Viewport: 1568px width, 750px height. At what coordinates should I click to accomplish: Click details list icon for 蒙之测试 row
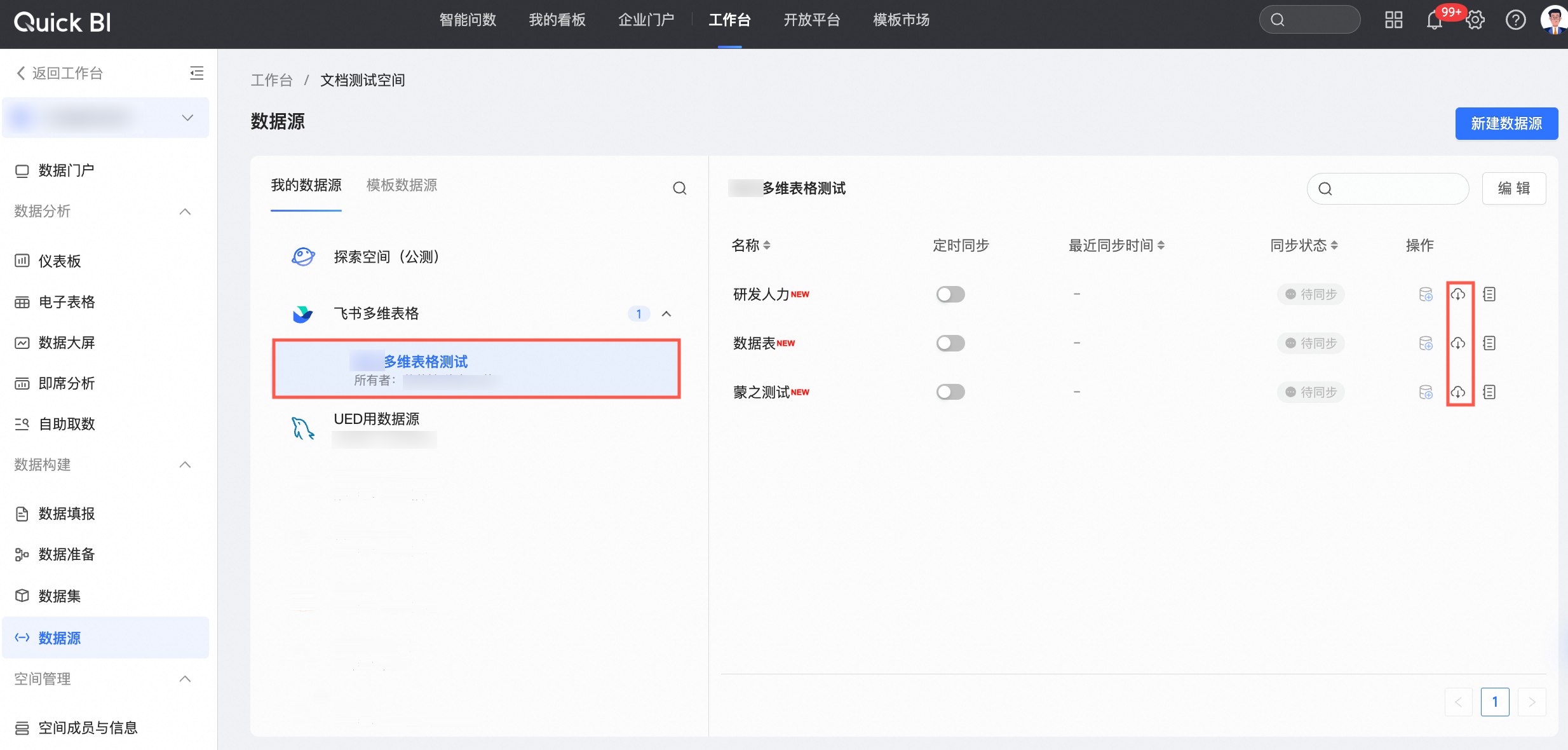[1489, 392]
